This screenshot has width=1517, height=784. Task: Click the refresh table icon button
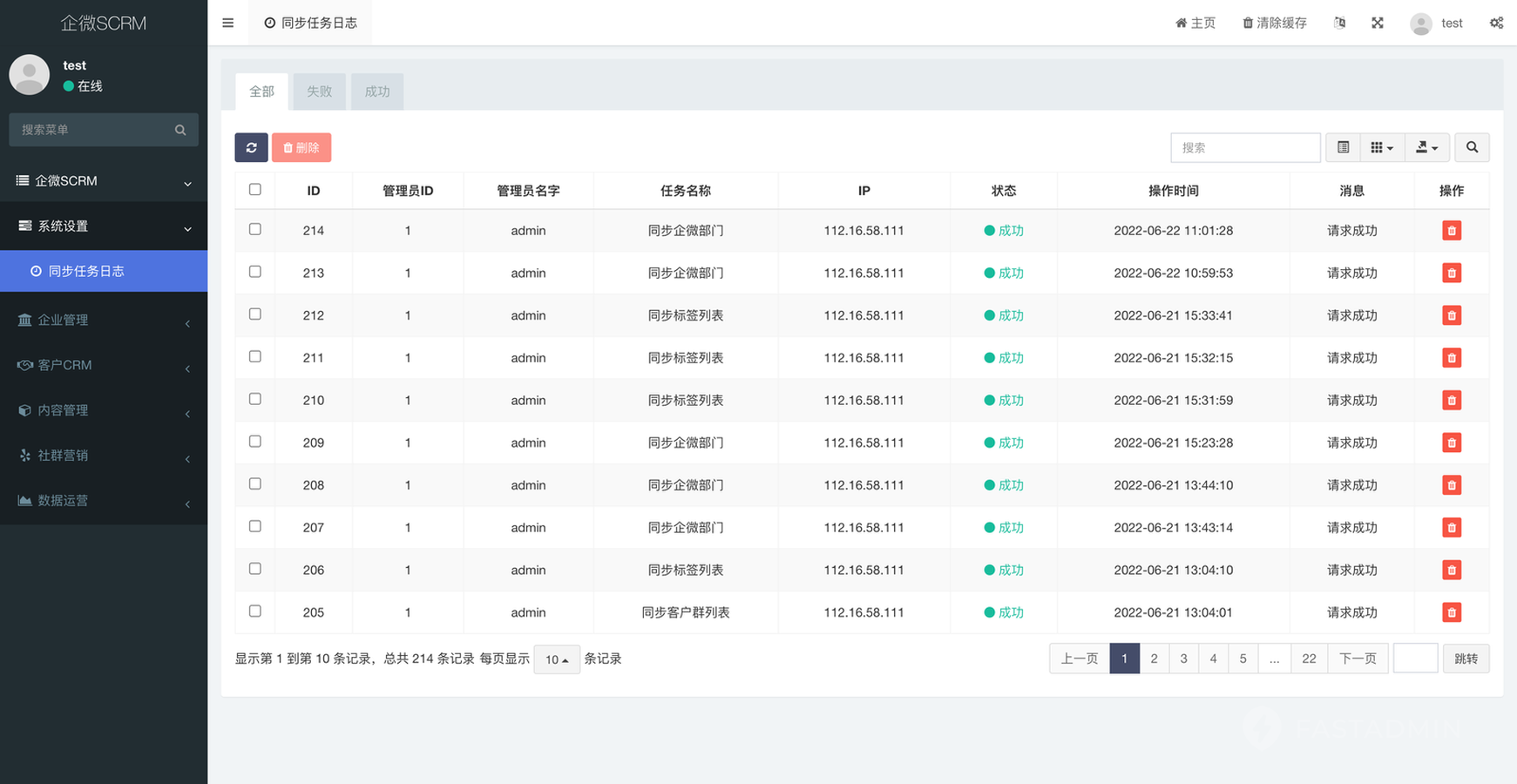point(251,147)
